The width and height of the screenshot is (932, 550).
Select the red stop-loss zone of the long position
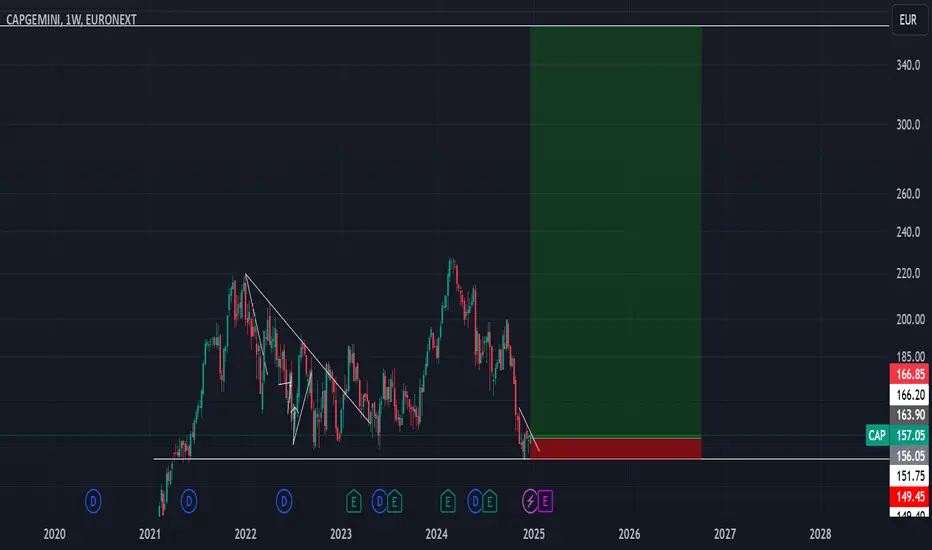[616, 449]
